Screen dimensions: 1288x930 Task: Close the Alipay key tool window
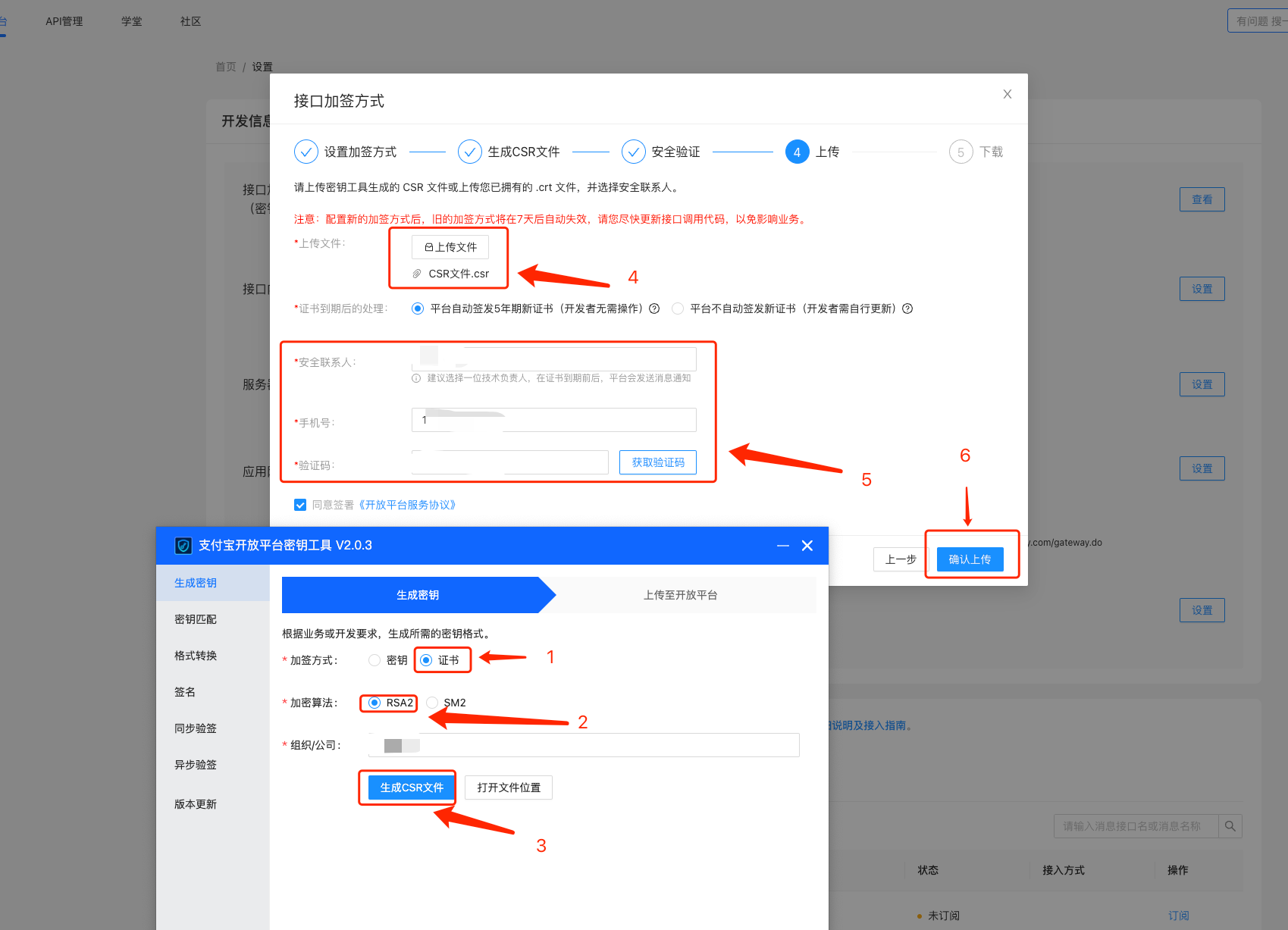pos(807,546)
